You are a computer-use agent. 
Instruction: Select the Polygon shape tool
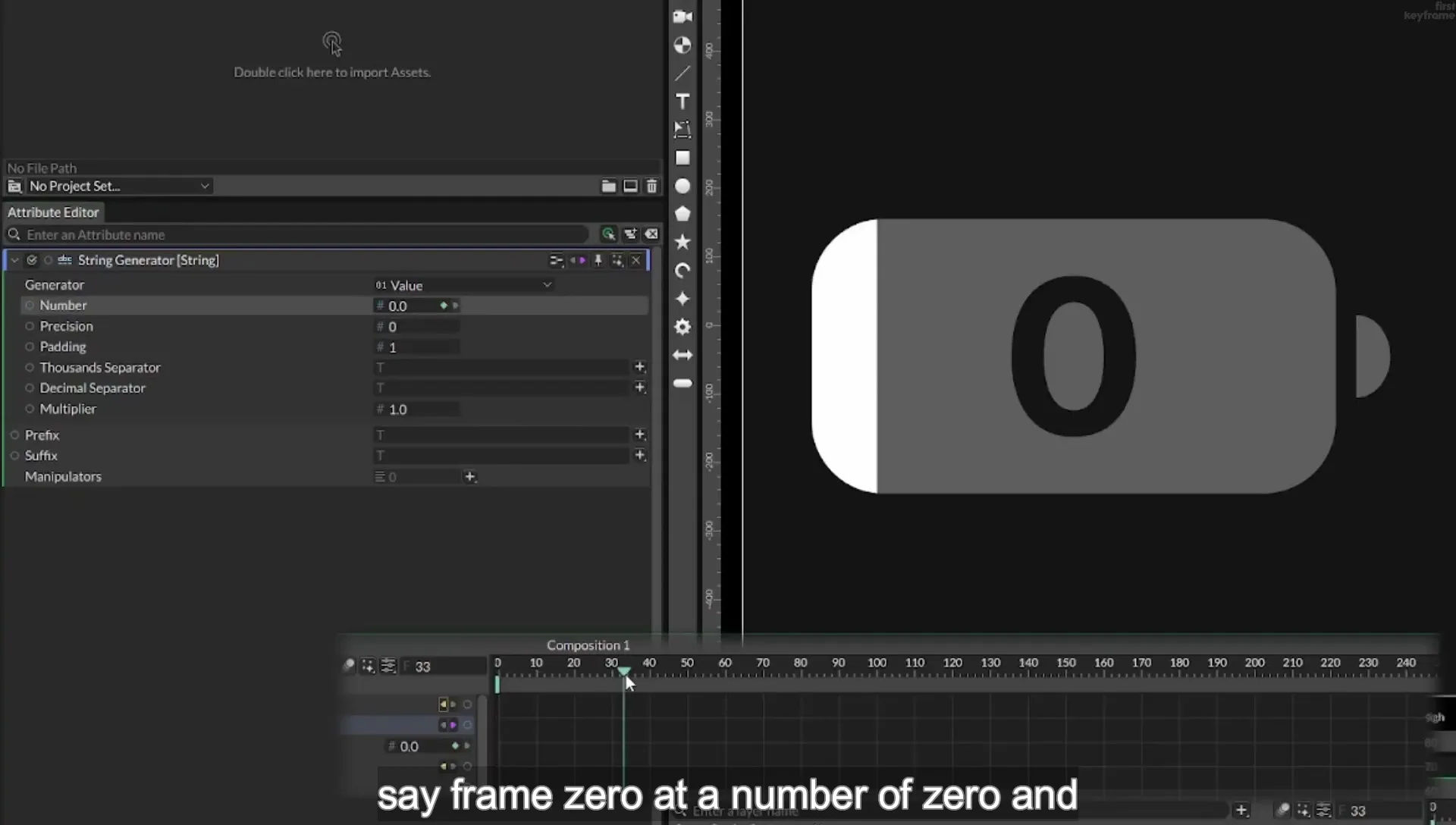(x=682, y=214)
